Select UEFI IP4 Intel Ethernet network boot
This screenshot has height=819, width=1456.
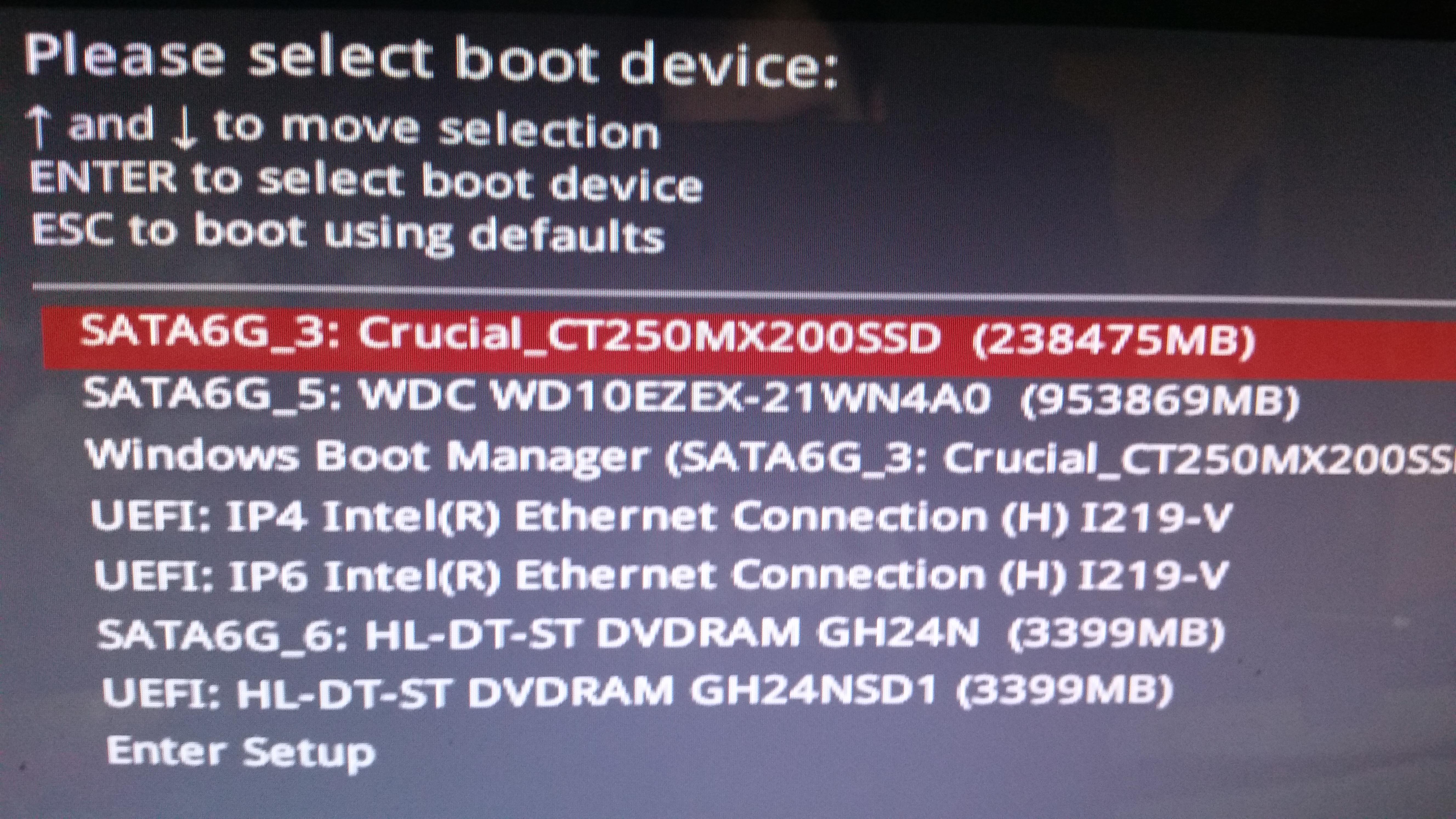[x=660, y=517]
